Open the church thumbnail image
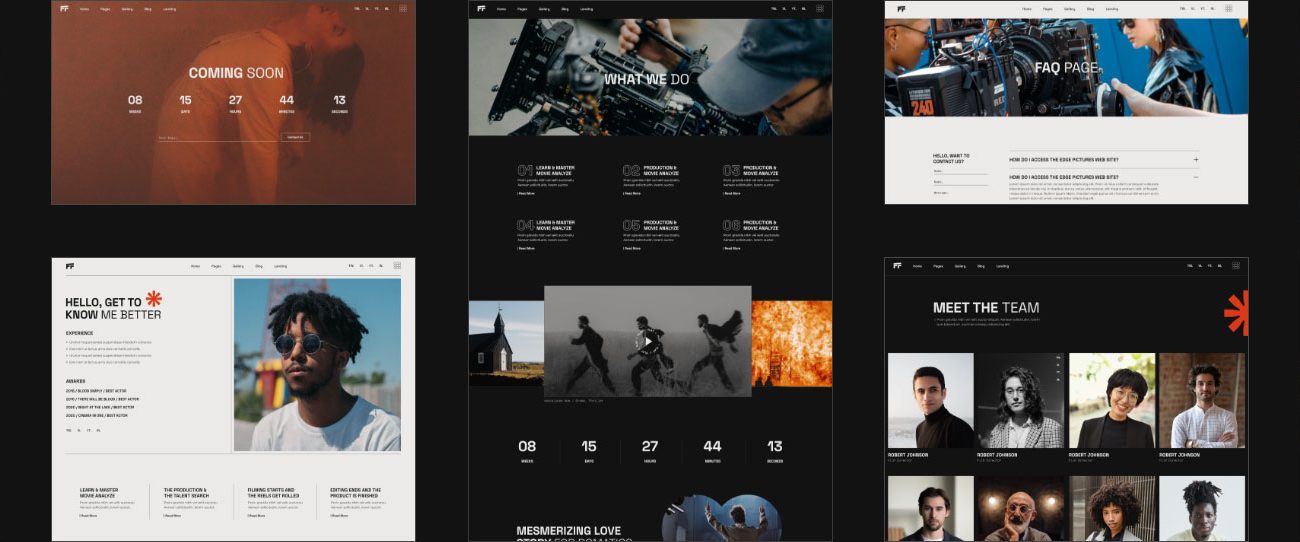Screen dimensions: 1300x542 (x=506, y=343)
